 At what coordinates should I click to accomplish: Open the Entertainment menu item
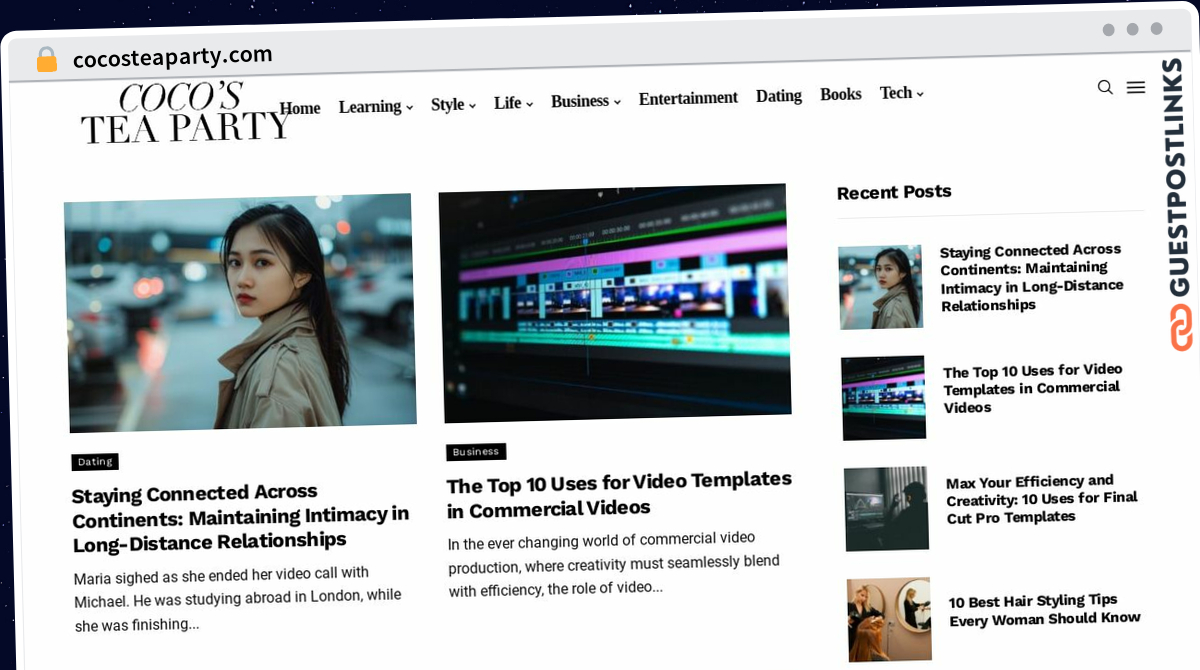click(688, 98)
